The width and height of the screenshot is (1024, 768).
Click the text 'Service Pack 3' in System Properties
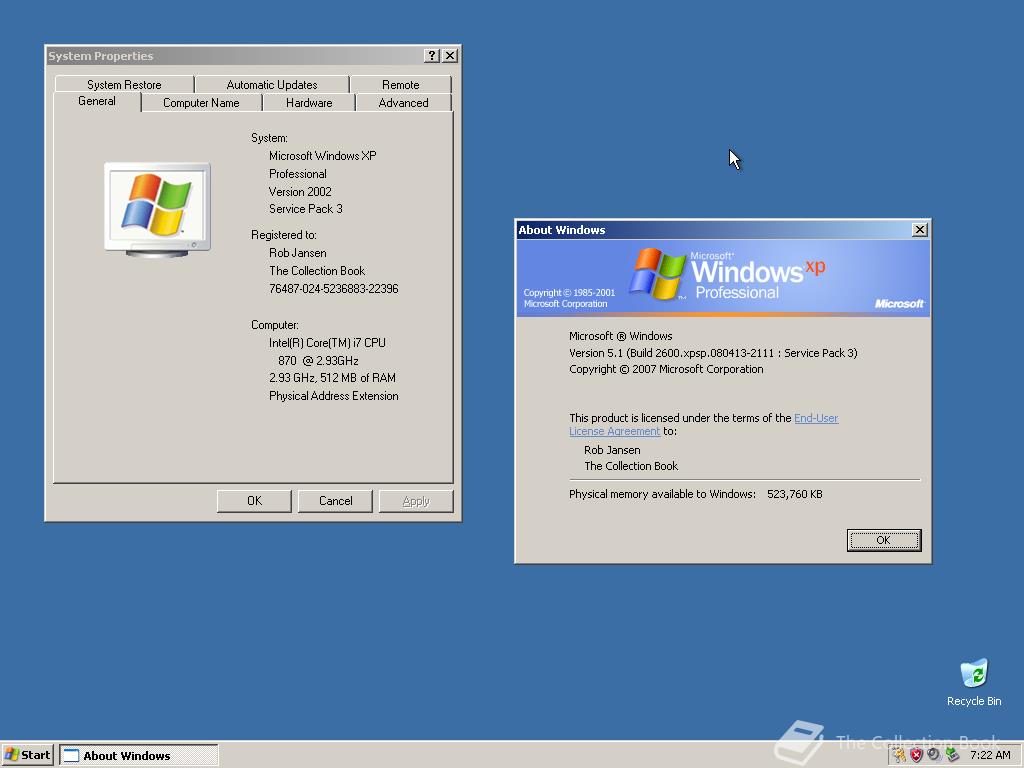pos(306,209)
